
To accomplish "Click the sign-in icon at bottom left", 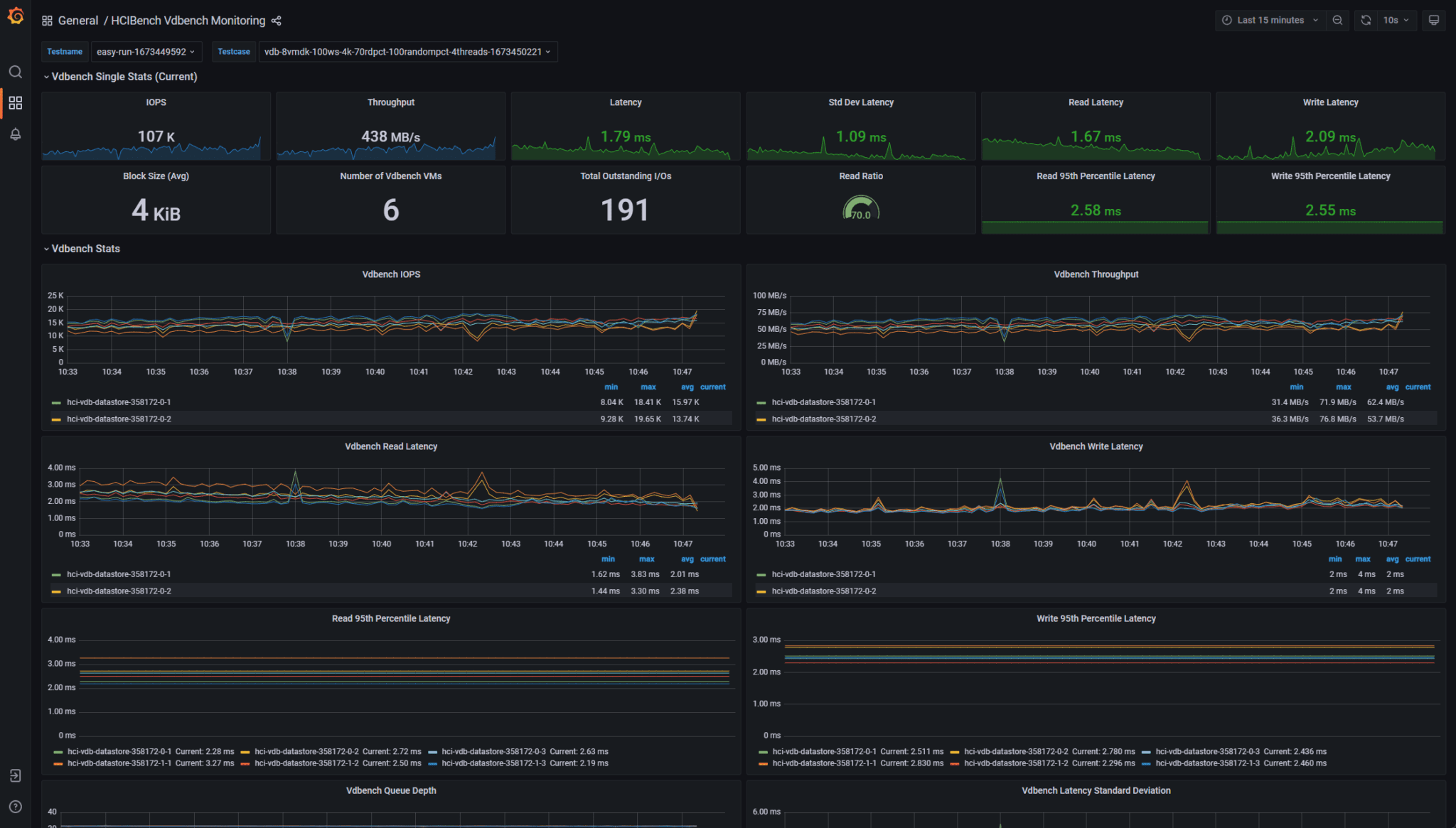I will tap(16, 775).
